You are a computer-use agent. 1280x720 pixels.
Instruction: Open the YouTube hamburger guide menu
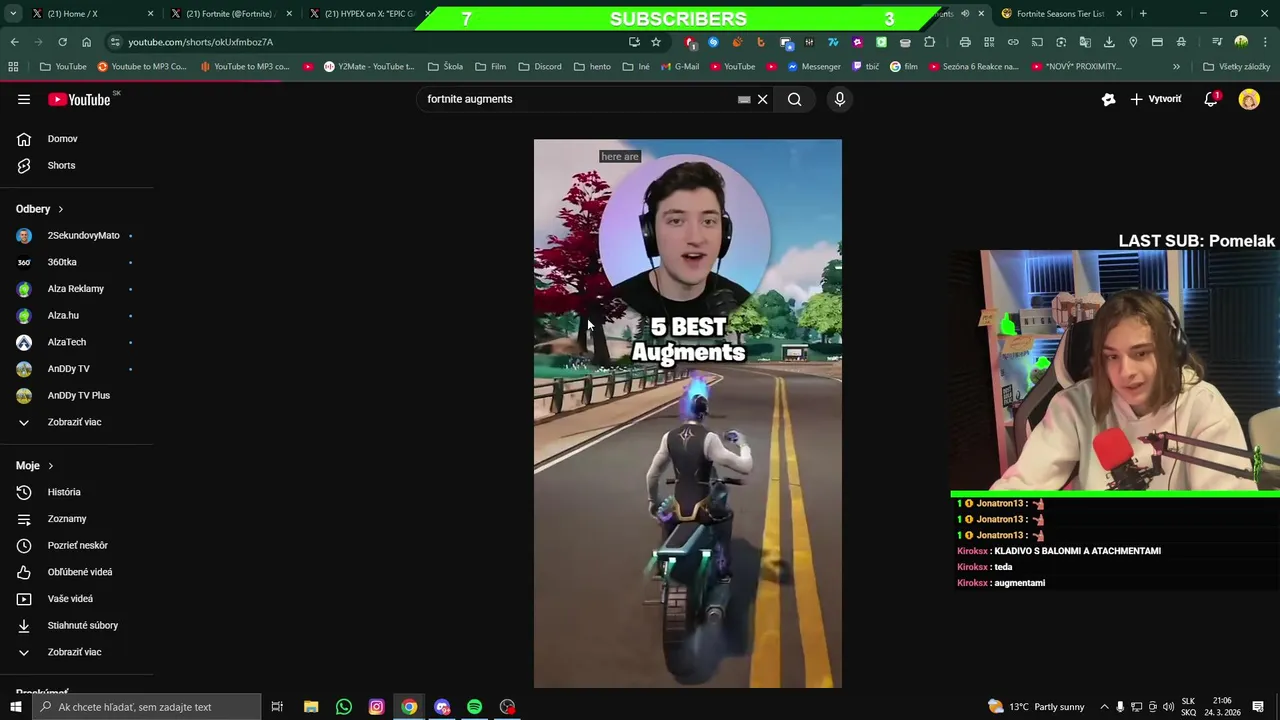24,99
